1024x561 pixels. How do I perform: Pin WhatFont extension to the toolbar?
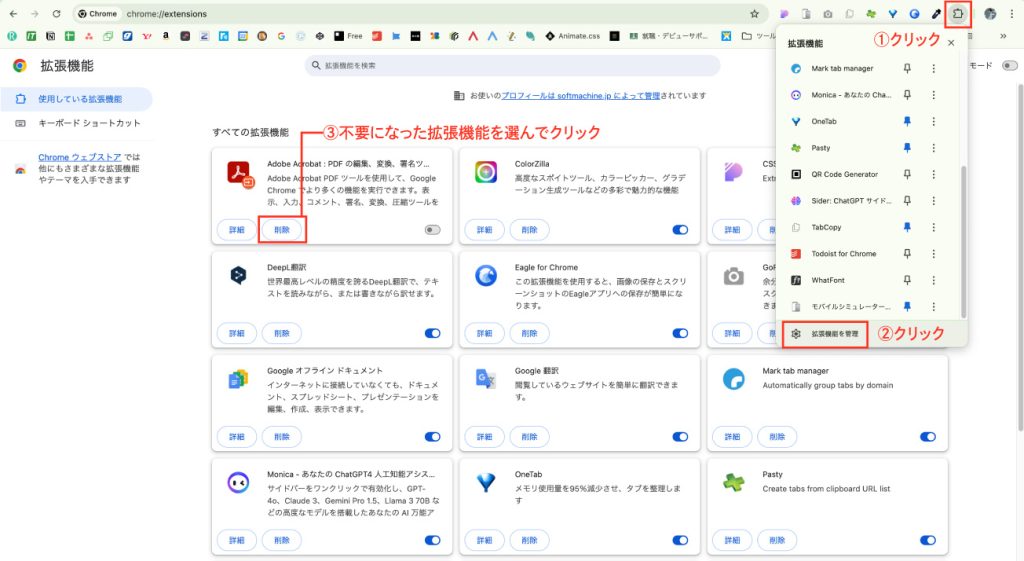pos(908,280)
